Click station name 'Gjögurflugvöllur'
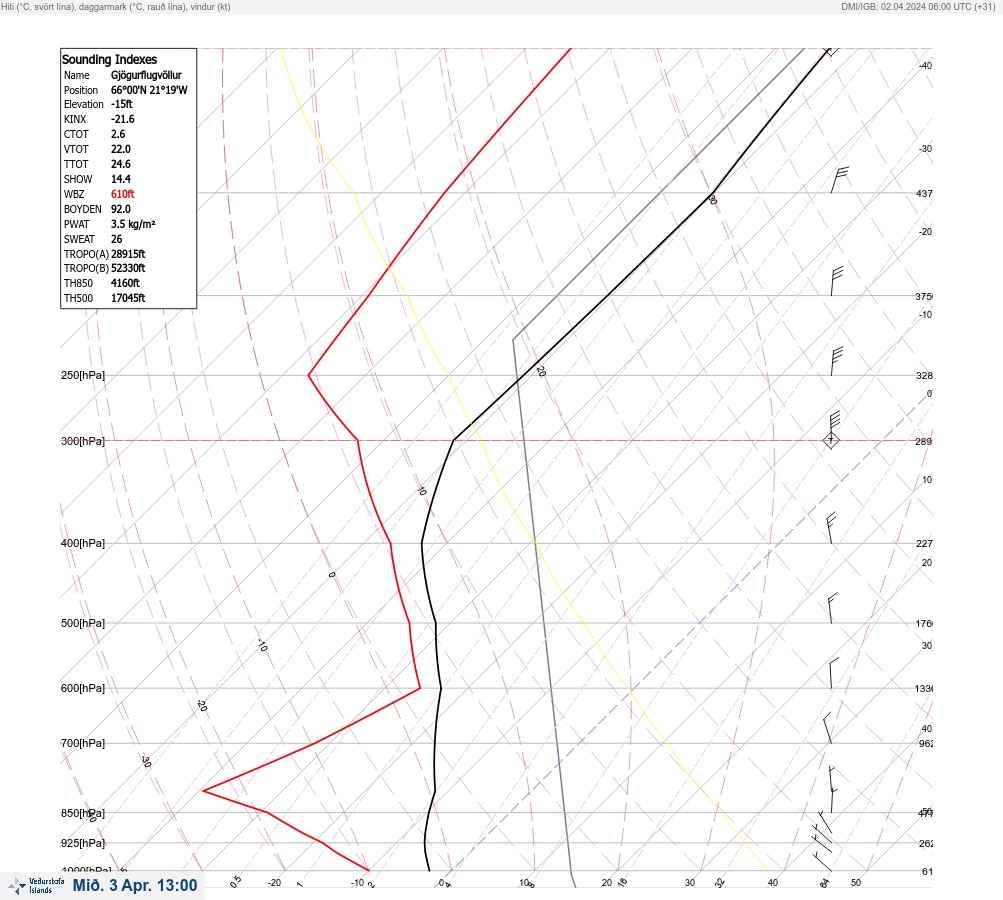This screenshot has width=1003, height=900. pos(146,75)
